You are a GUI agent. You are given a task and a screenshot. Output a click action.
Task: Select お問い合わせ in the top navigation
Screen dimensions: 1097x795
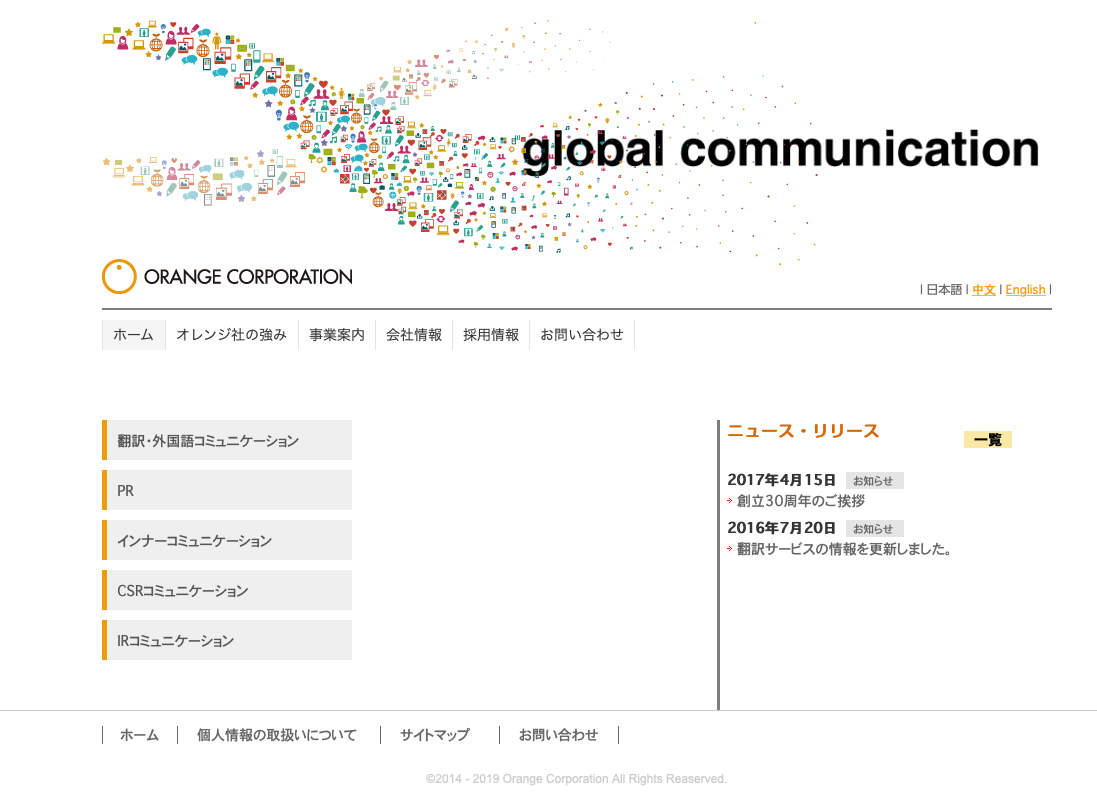pyautogui.click(x=582, y=335)
